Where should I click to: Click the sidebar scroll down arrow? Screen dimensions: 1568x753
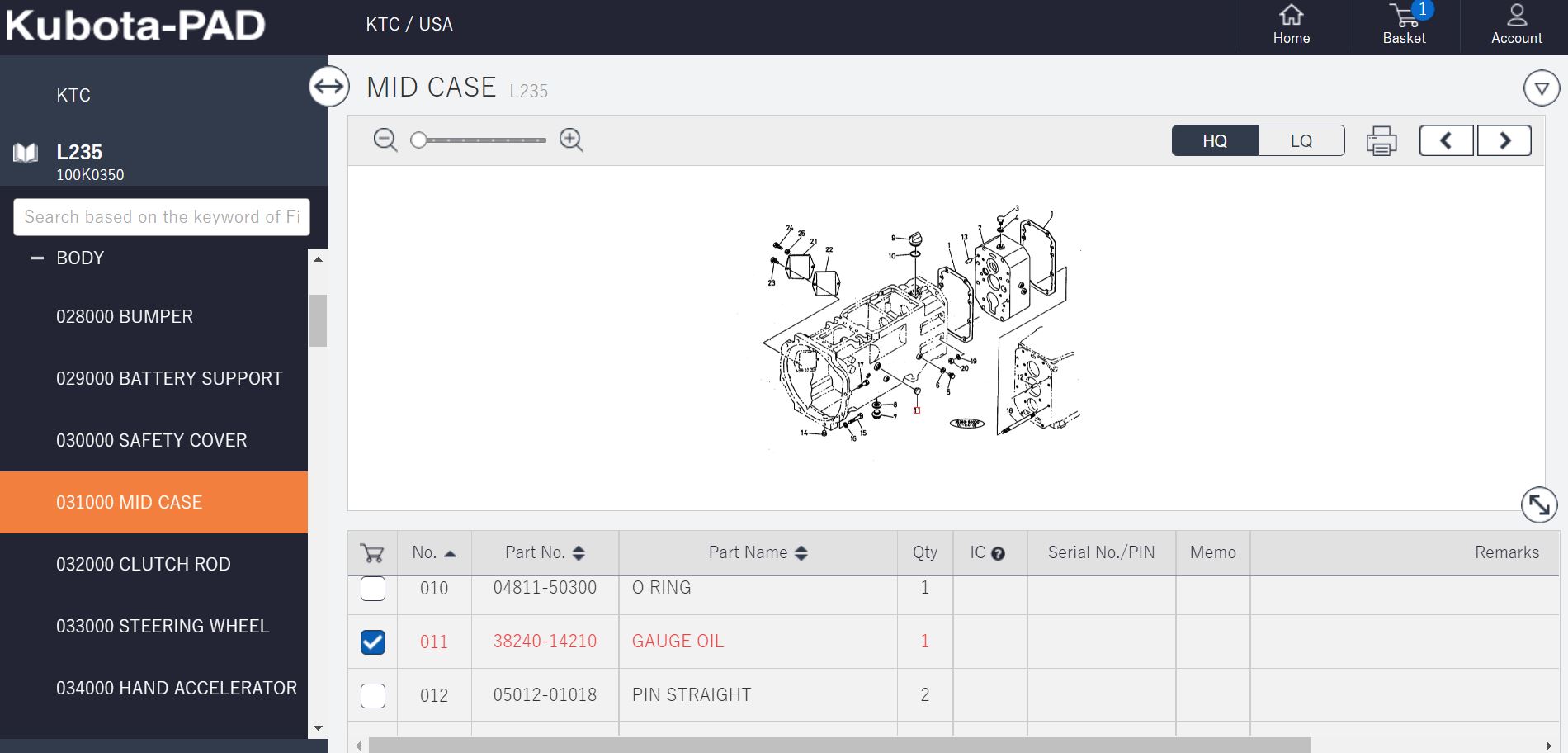point(319,728)
